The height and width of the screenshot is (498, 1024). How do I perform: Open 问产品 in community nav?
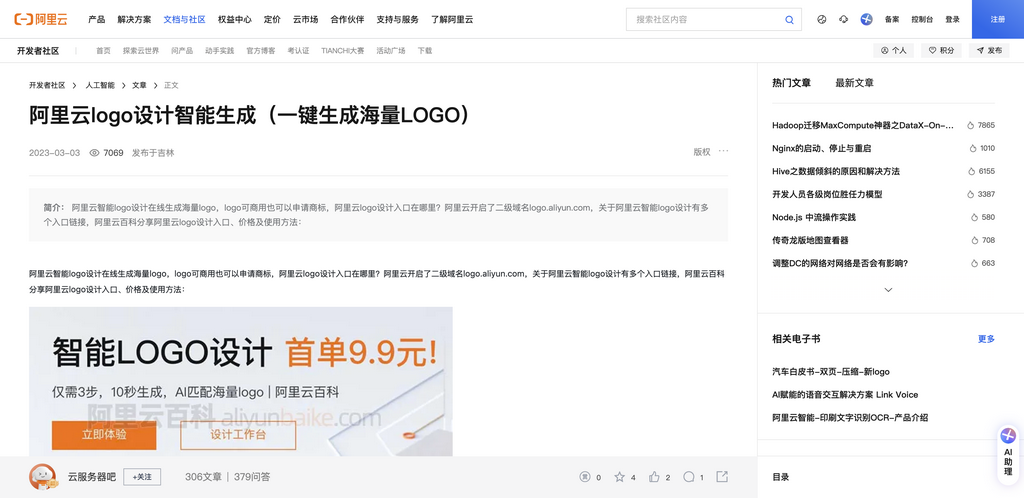(182, 50)
